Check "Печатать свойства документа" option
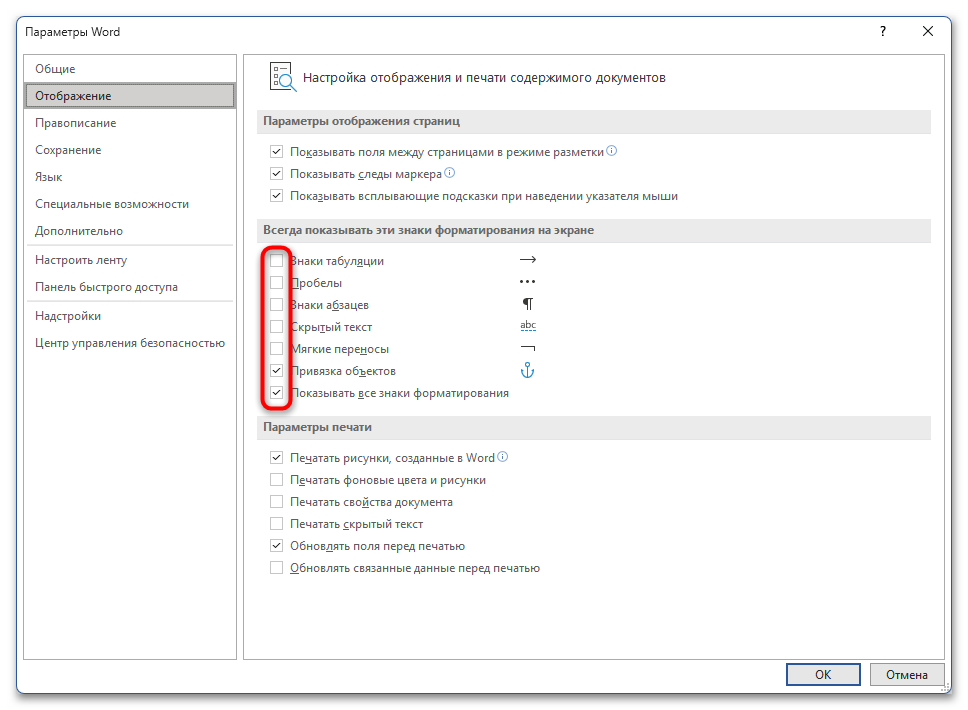Screen dimensions: 968x710 tap(277, 502)
